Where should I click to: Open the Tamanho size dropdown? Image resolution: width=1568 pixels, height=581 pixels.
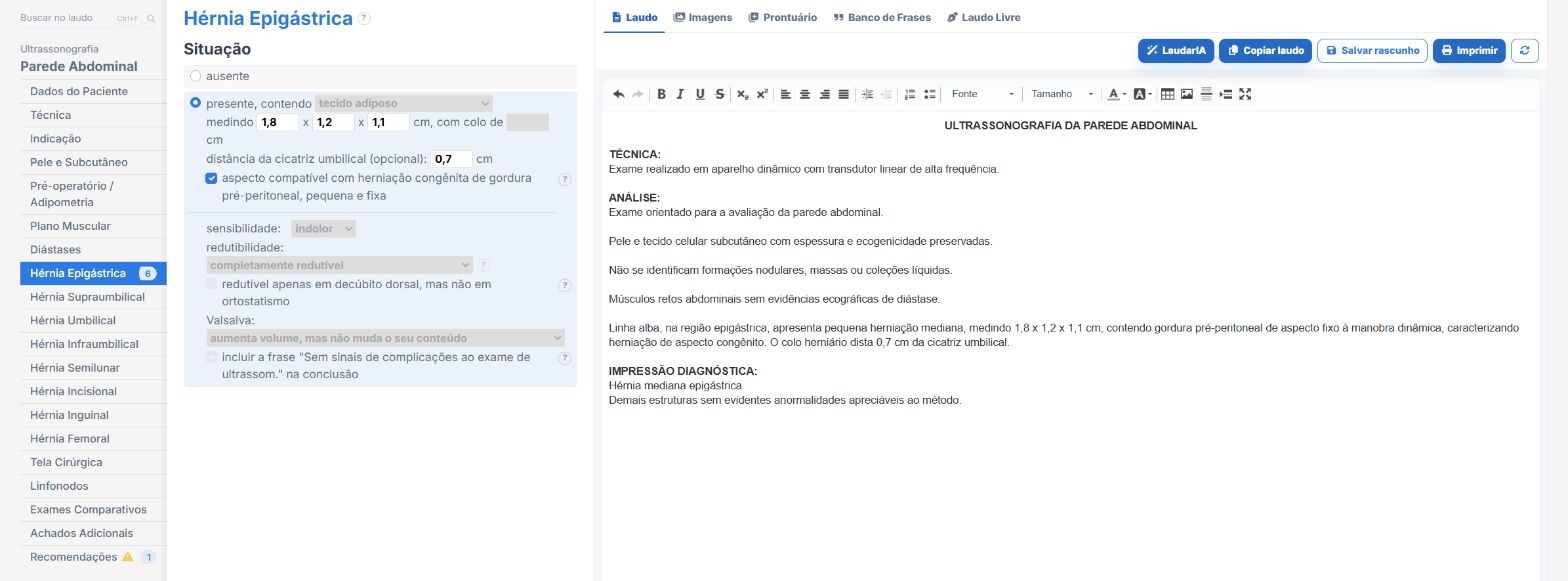(x=1063, y=94)
